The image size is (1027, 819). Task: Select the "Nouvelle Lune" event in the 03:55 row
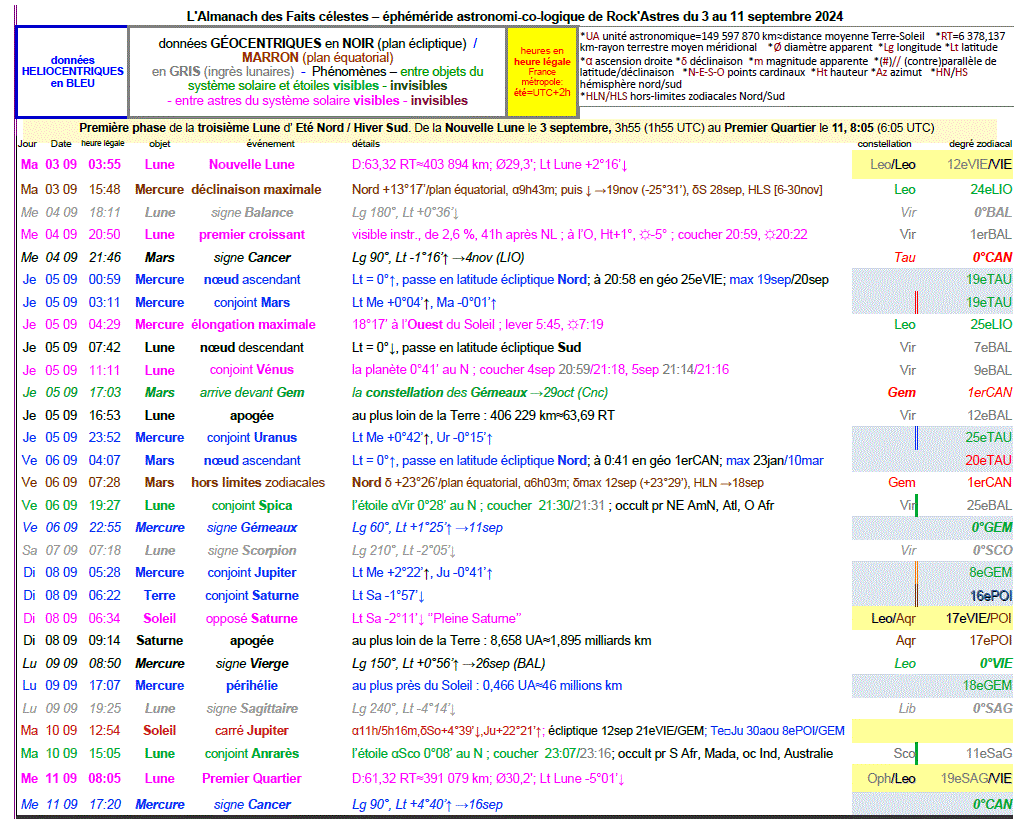click(252, 164)
